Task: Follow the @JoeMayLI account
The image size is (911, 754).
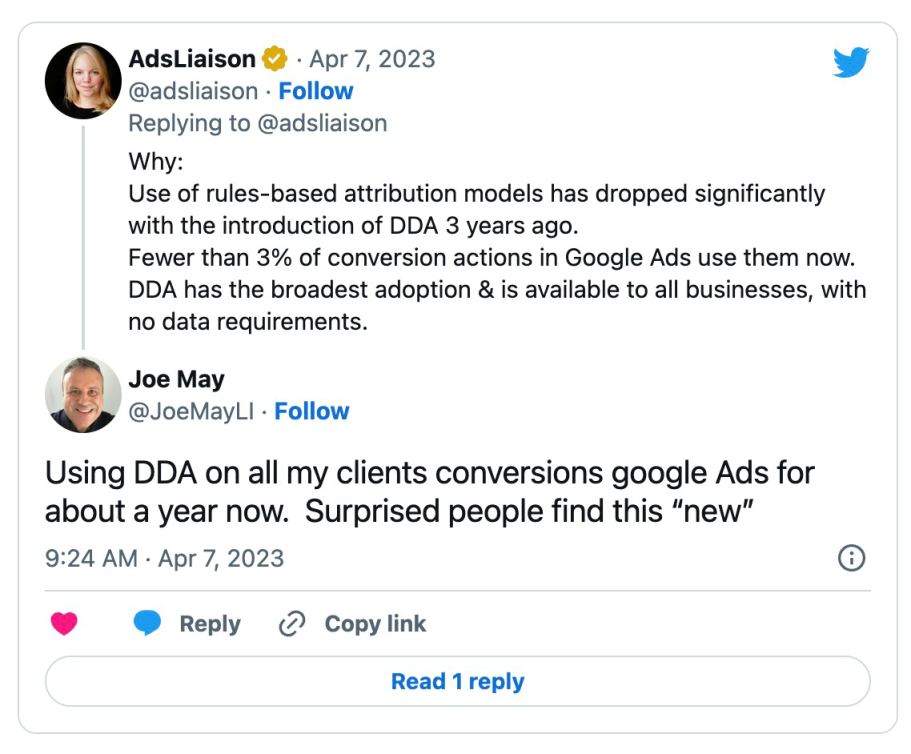Action: (x=312, y=411)
